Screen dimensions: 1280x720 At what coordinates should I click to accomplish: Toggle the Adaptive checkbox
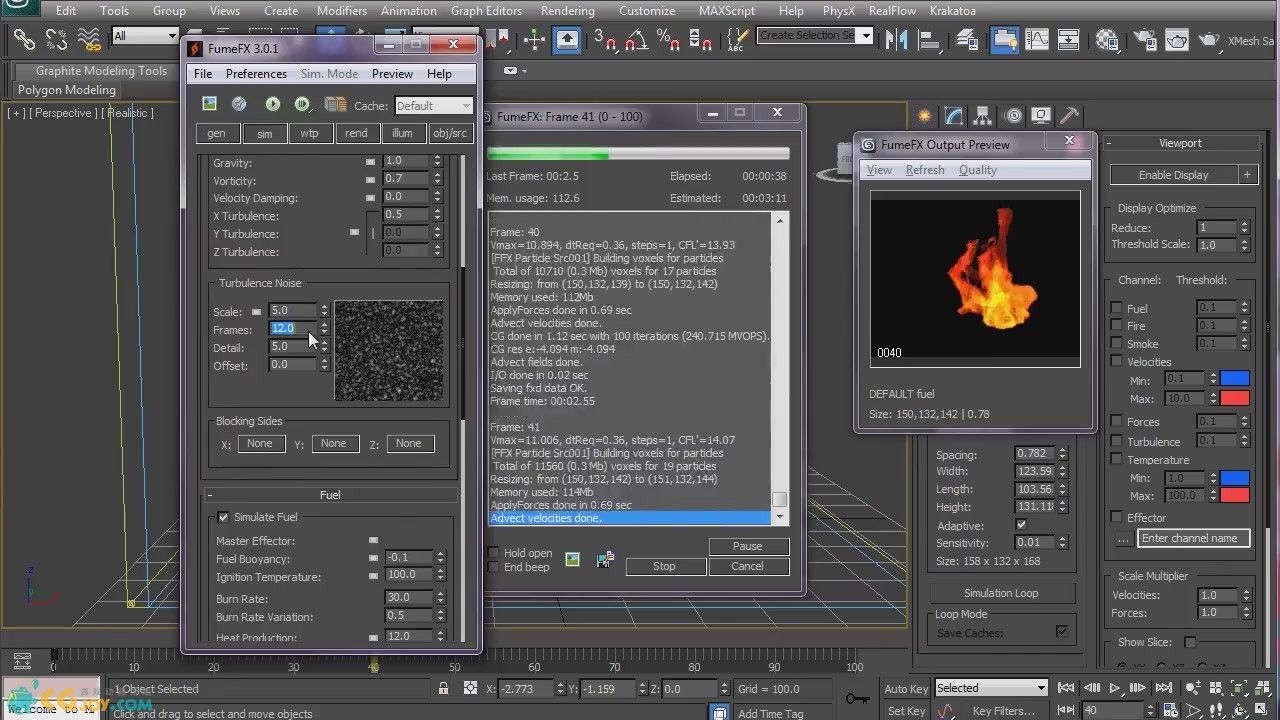pos(1021,525)
